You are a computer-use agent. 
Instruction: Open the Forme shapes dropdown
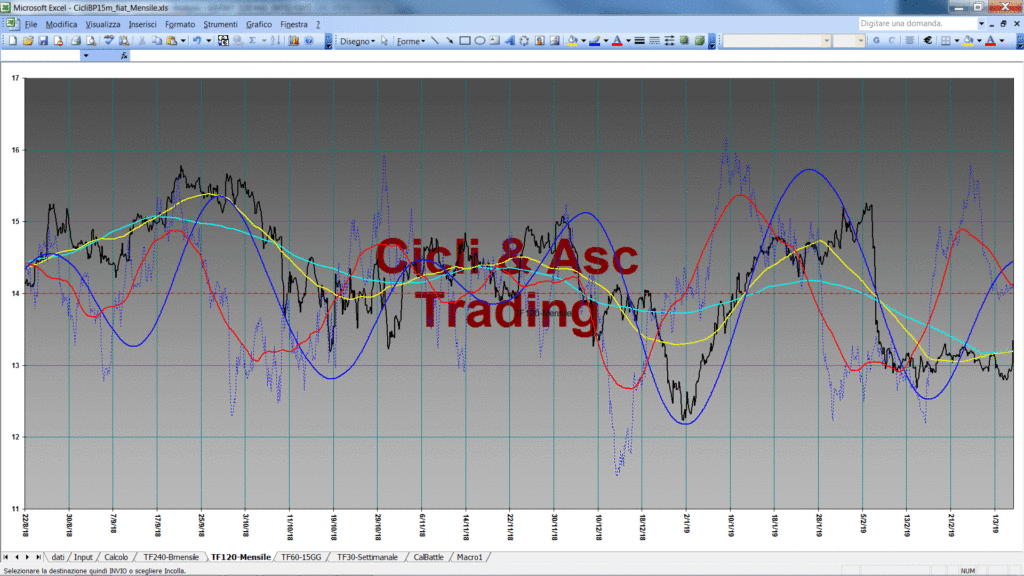[x=411, y=41]
